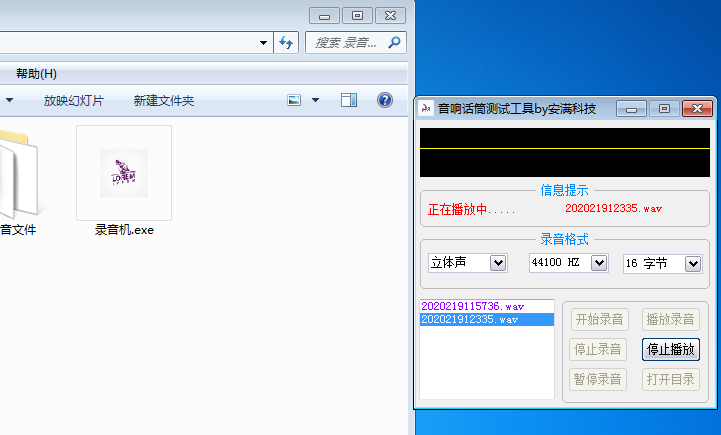This screenshot has height=435, width=721.
Task: Toggle the preview pane icon in Explorer toolbar
Action: click(x=349, y=100)
